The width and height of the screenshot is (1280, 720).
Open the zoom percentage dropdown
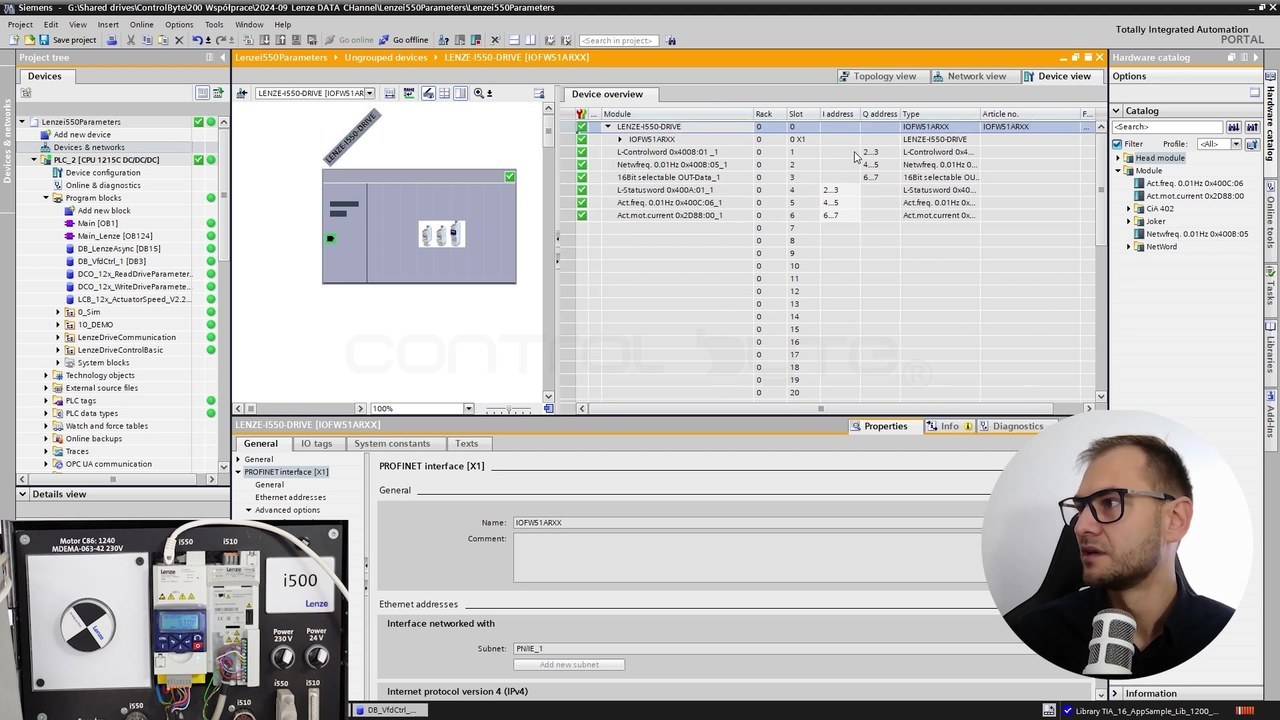[468, 408]
